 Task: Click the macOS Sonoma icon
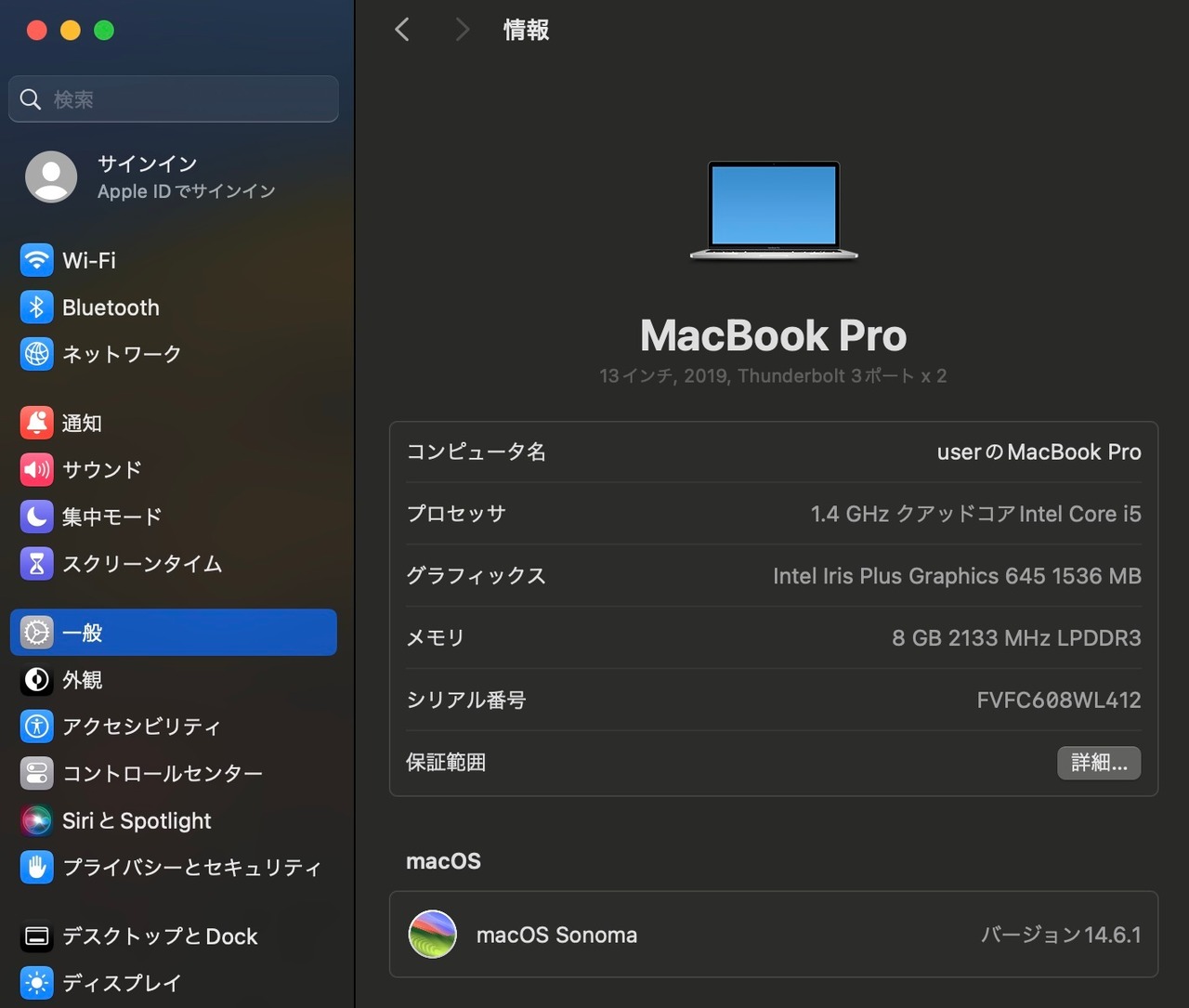click(433, 935)
